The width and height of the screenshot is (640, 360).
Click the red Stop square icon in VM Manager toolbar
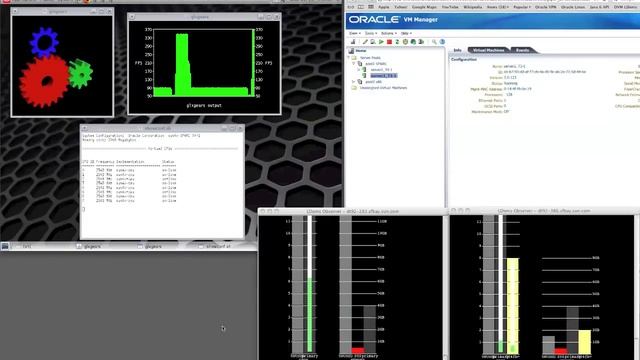pos(389,42)
